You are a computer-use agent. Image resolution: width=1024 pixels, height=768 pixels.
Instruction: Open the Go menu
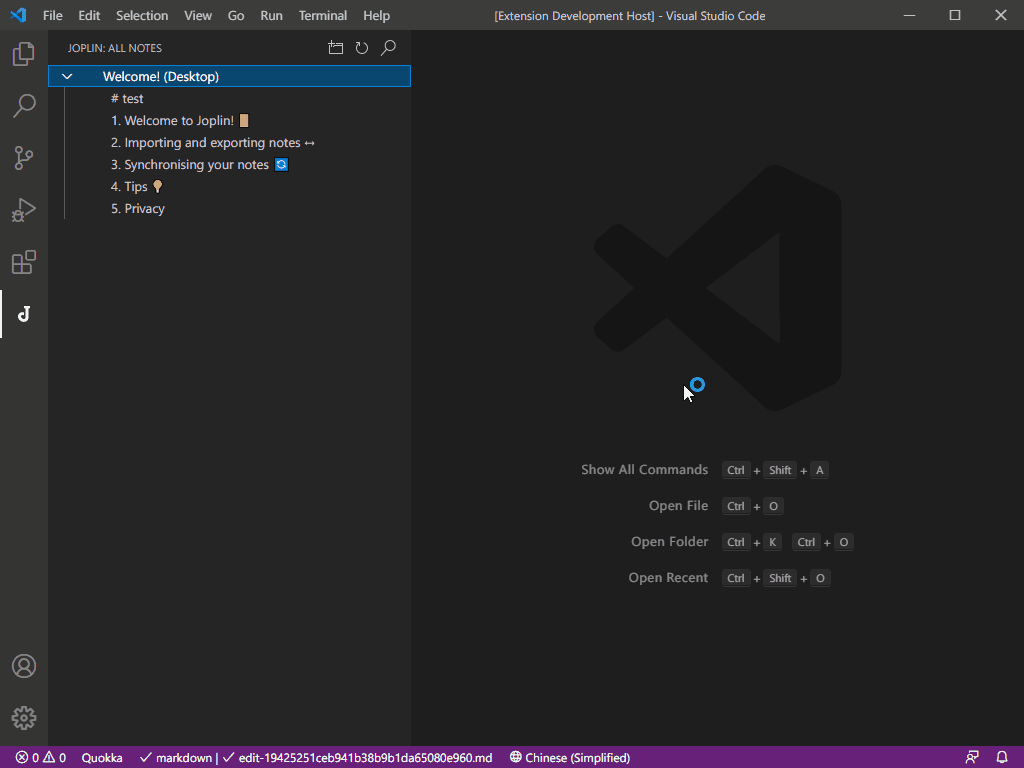click(x=236, y=16)
